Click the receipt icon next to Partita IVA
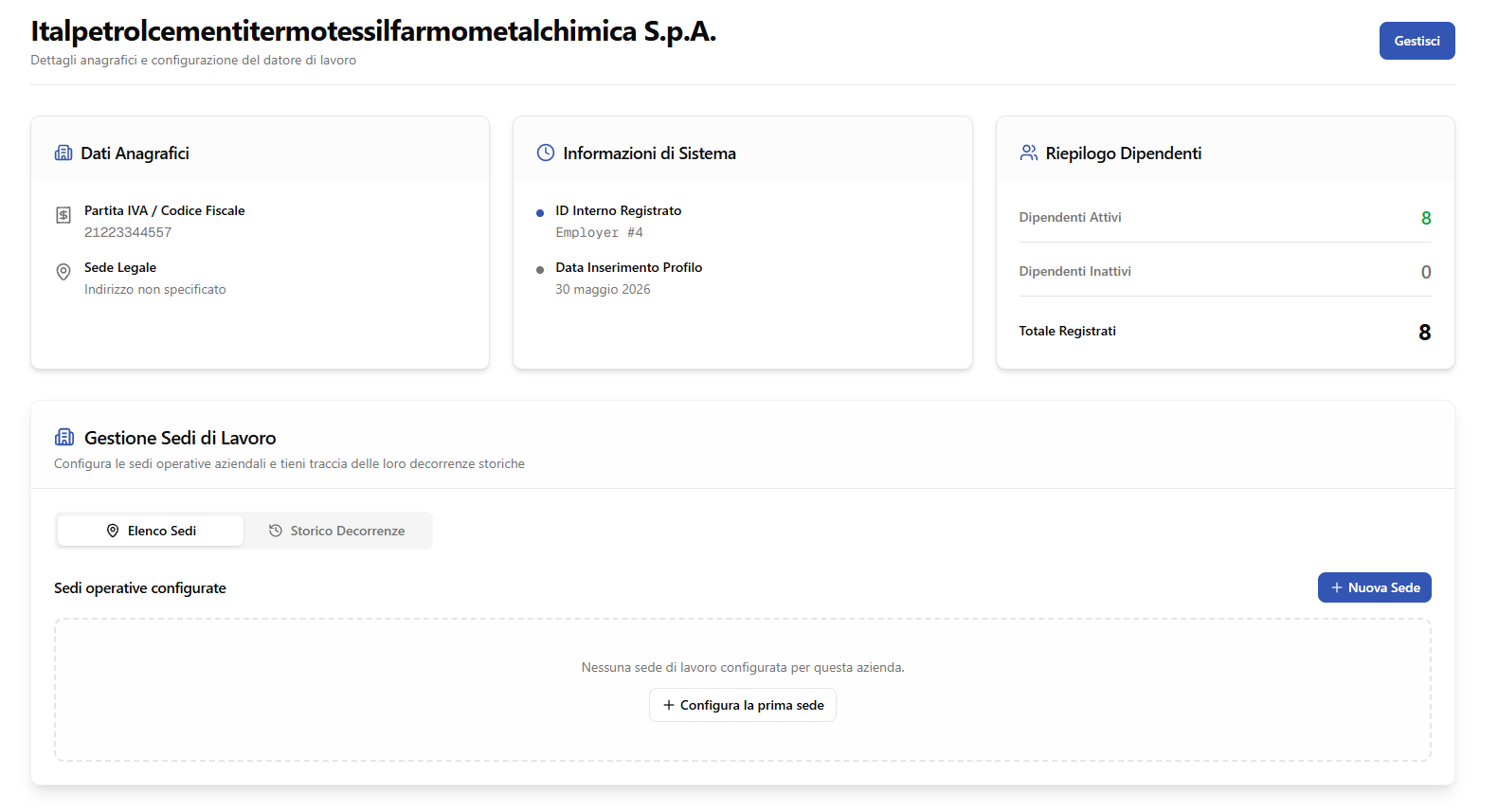Image resolution: width=1498 pixels, height=812 pixels. (63, 215)
